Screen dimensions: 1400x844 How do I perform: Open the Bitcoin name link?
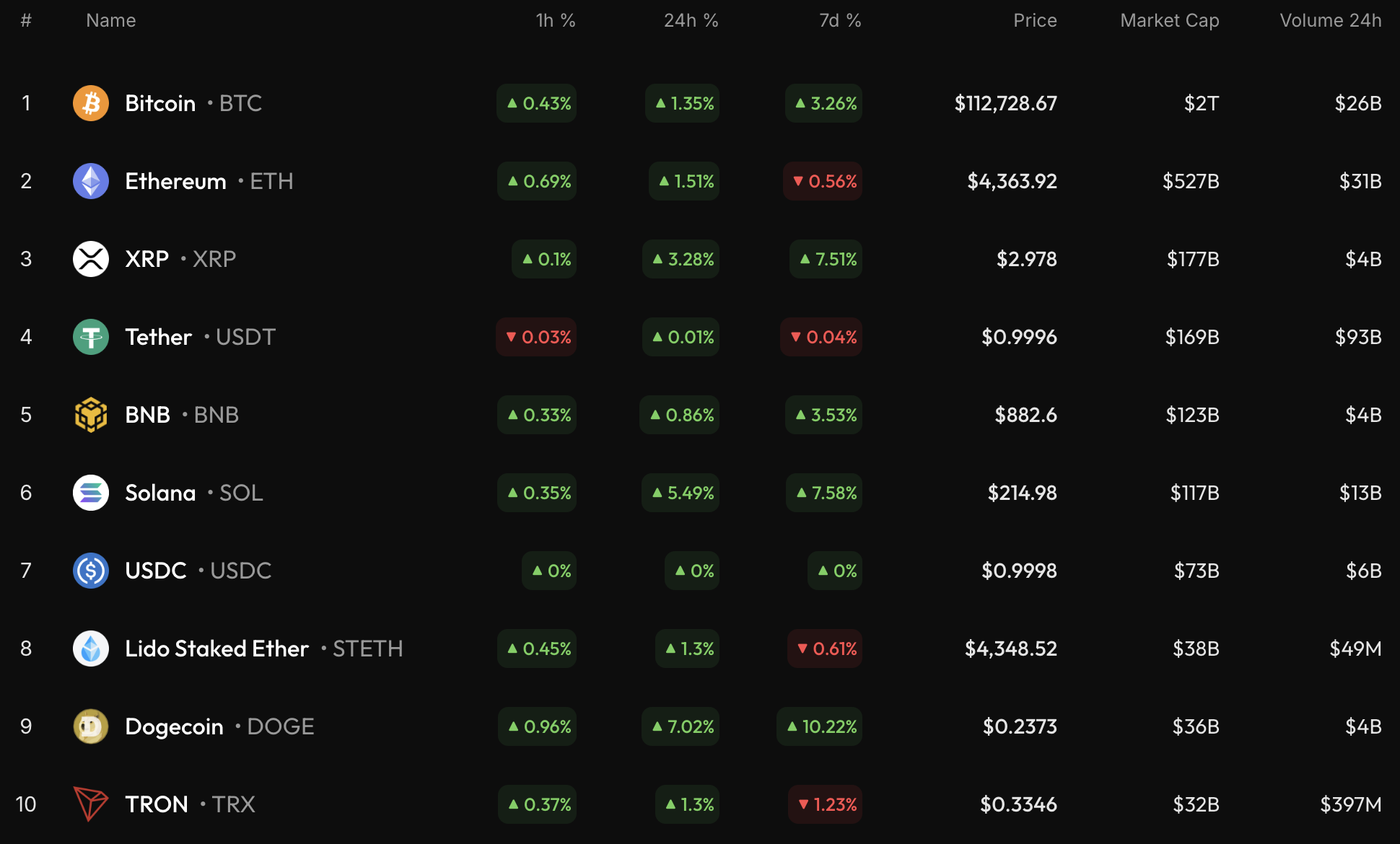click(x=160, y=103)
